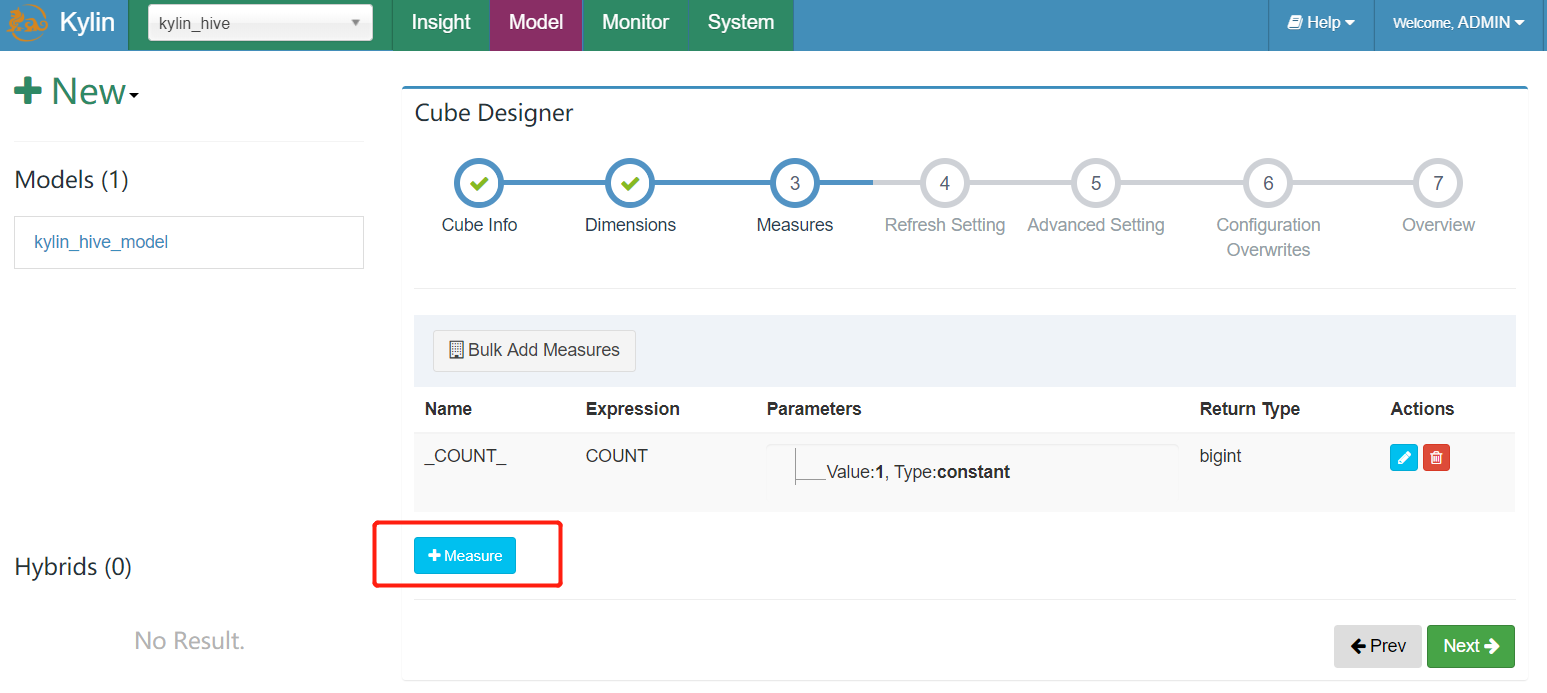Open the Welcome, ADMIN user menu

coord(1458,22)
